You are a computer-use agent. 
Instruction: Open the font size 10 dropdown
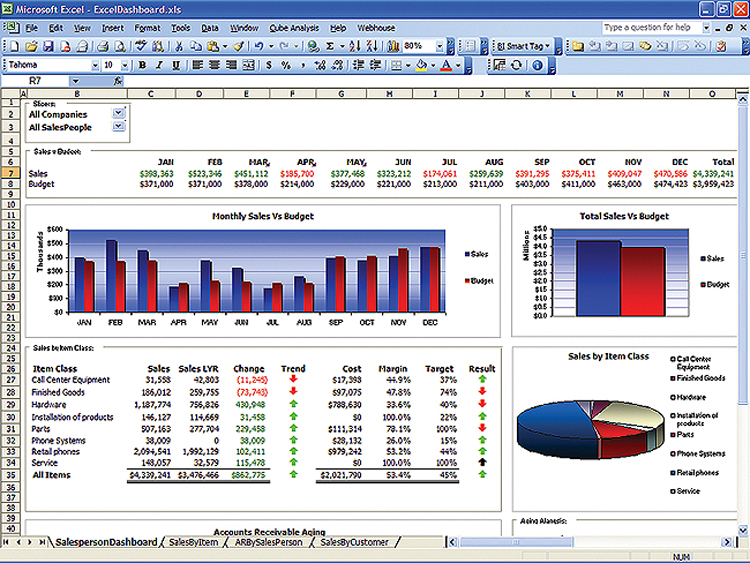click(x=125, y=66)
